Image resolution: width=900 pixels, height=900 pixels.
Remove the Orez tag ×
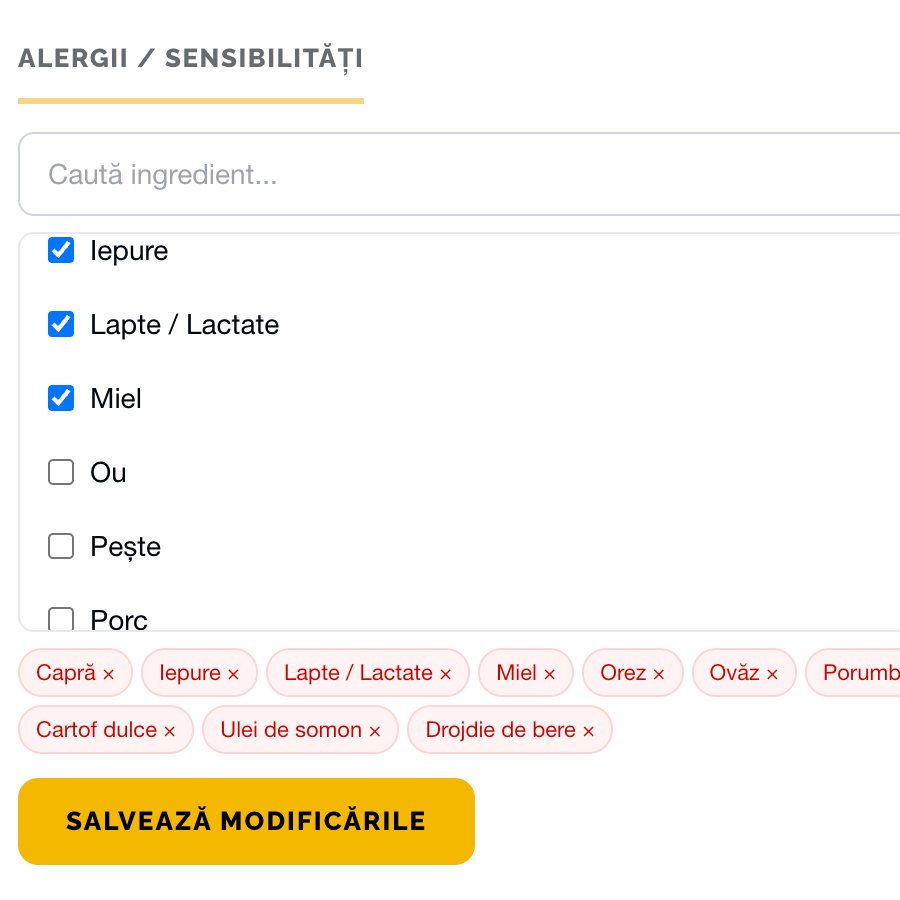(659, 675)
